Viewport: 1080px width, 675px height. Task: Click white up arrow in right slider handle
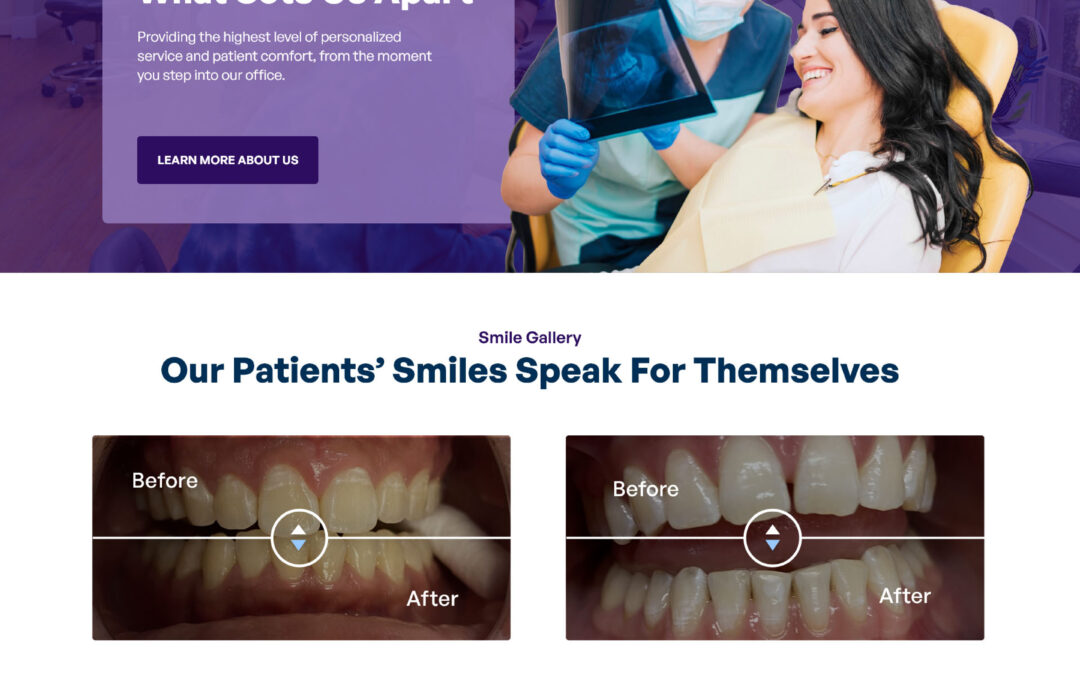tap(772, 530)
